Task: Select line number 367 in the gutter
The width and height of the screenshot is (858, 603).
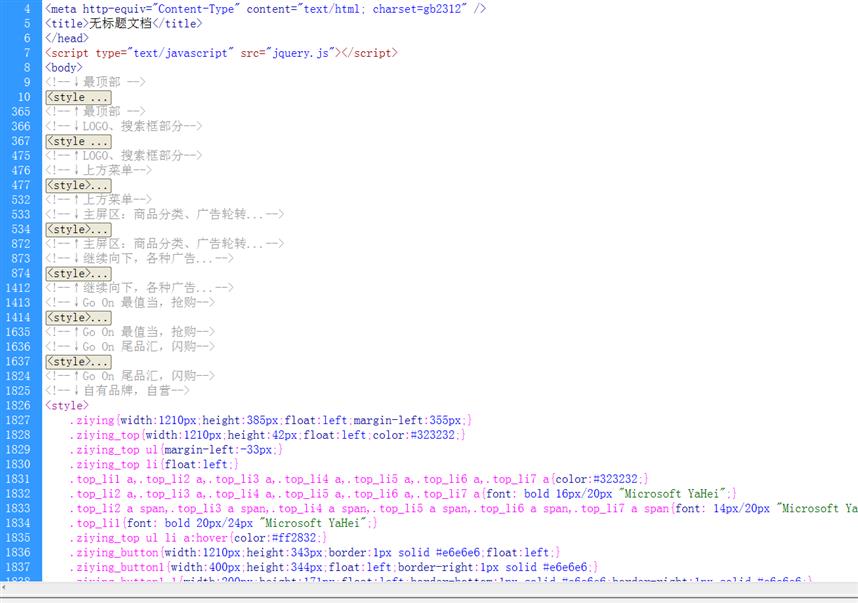Action: pos(21,141)
